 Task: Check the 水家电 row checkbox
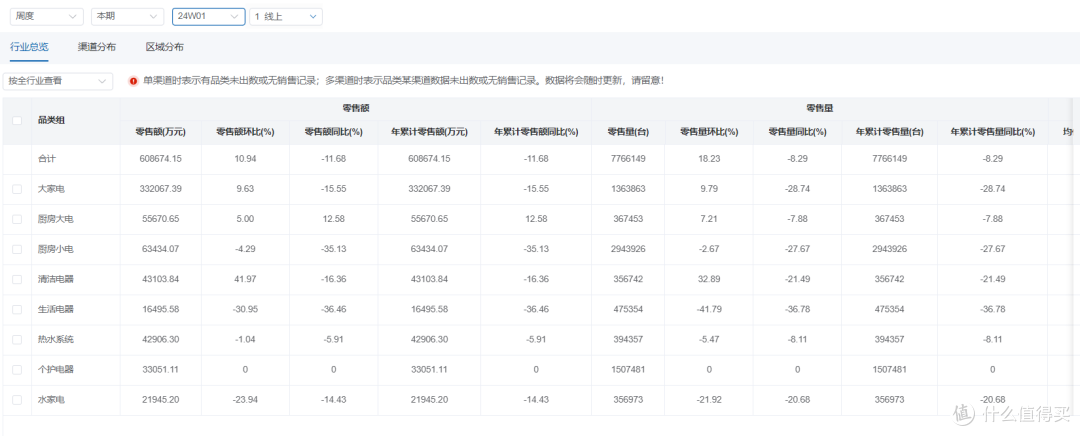(x=17, y=399)
